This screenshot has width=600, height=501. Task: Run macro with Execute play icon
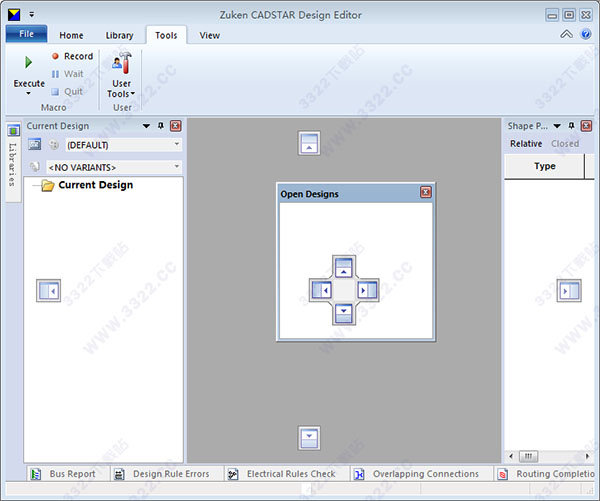pyautogui.click(x=28, y=62)
